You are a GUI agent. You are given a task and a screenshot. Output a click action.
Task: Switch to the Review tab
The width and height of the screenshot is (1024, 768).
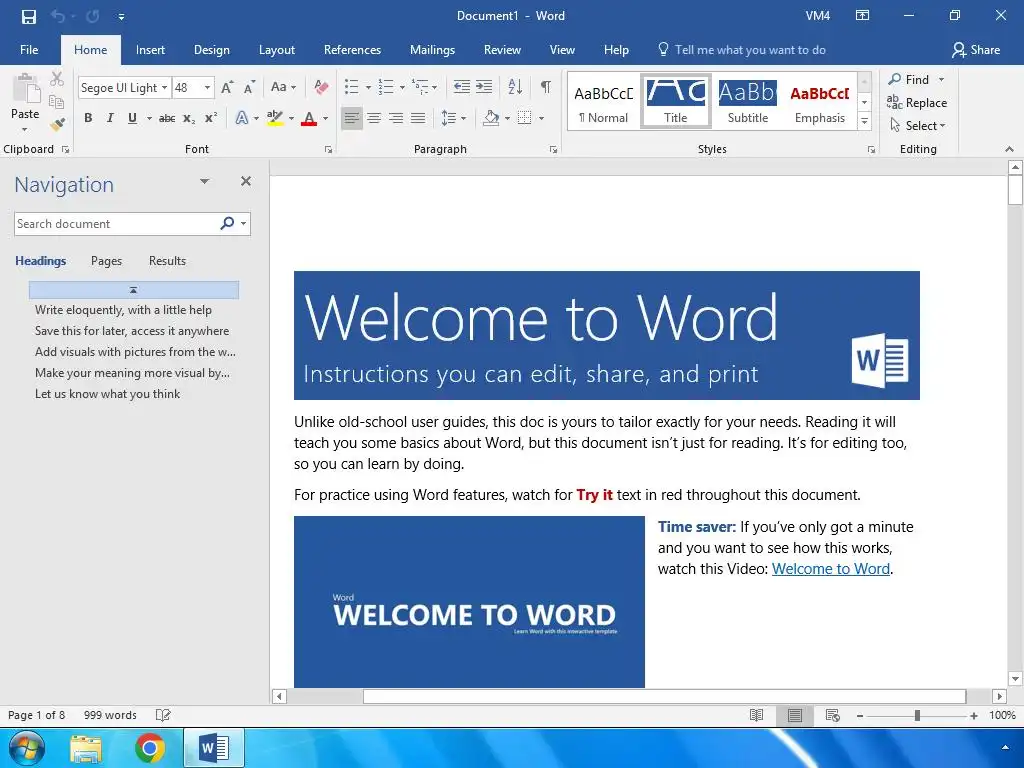[x=502, y=50]
